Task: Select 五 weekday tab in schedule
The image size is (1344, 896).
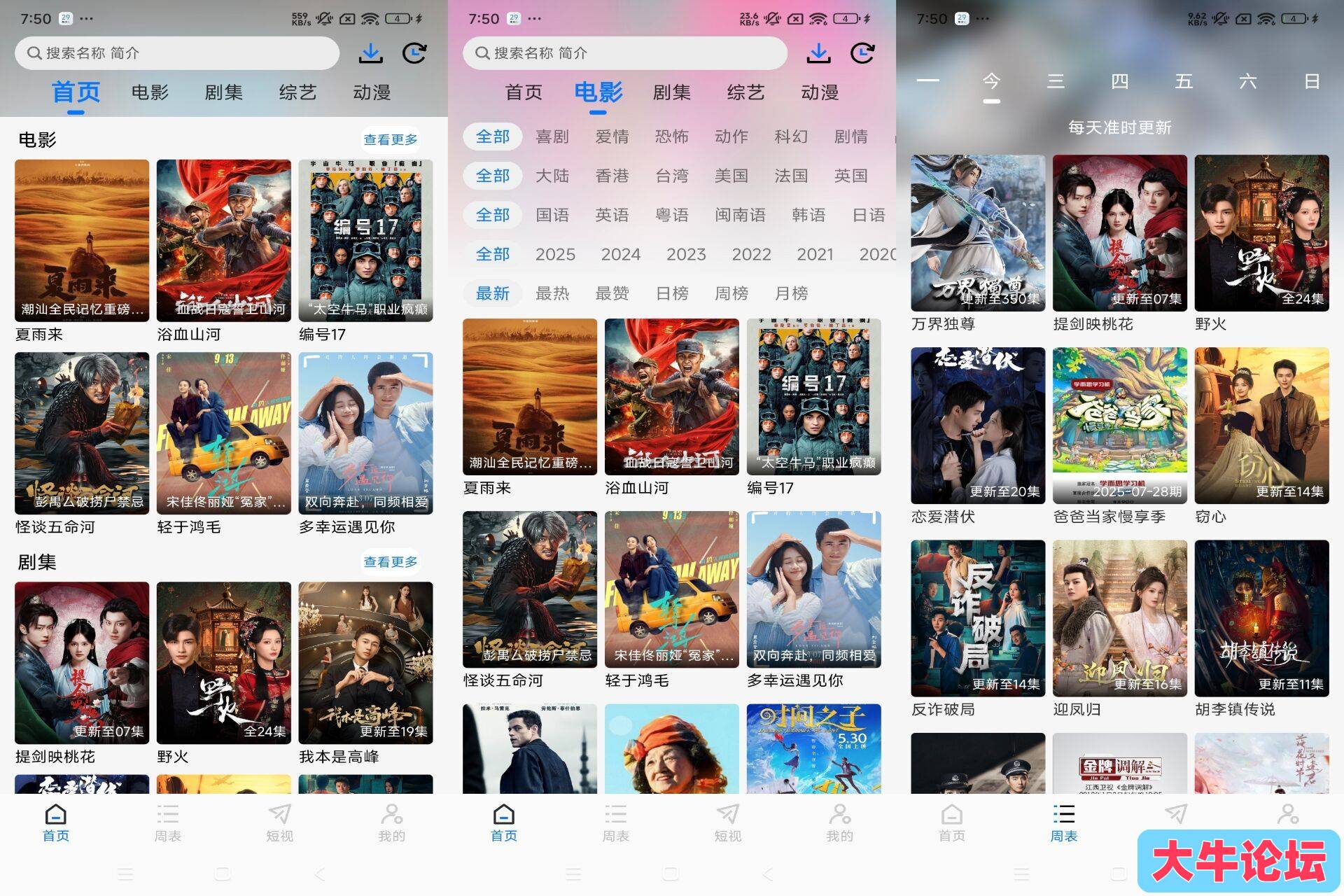Action: [x=1184, y=82]
